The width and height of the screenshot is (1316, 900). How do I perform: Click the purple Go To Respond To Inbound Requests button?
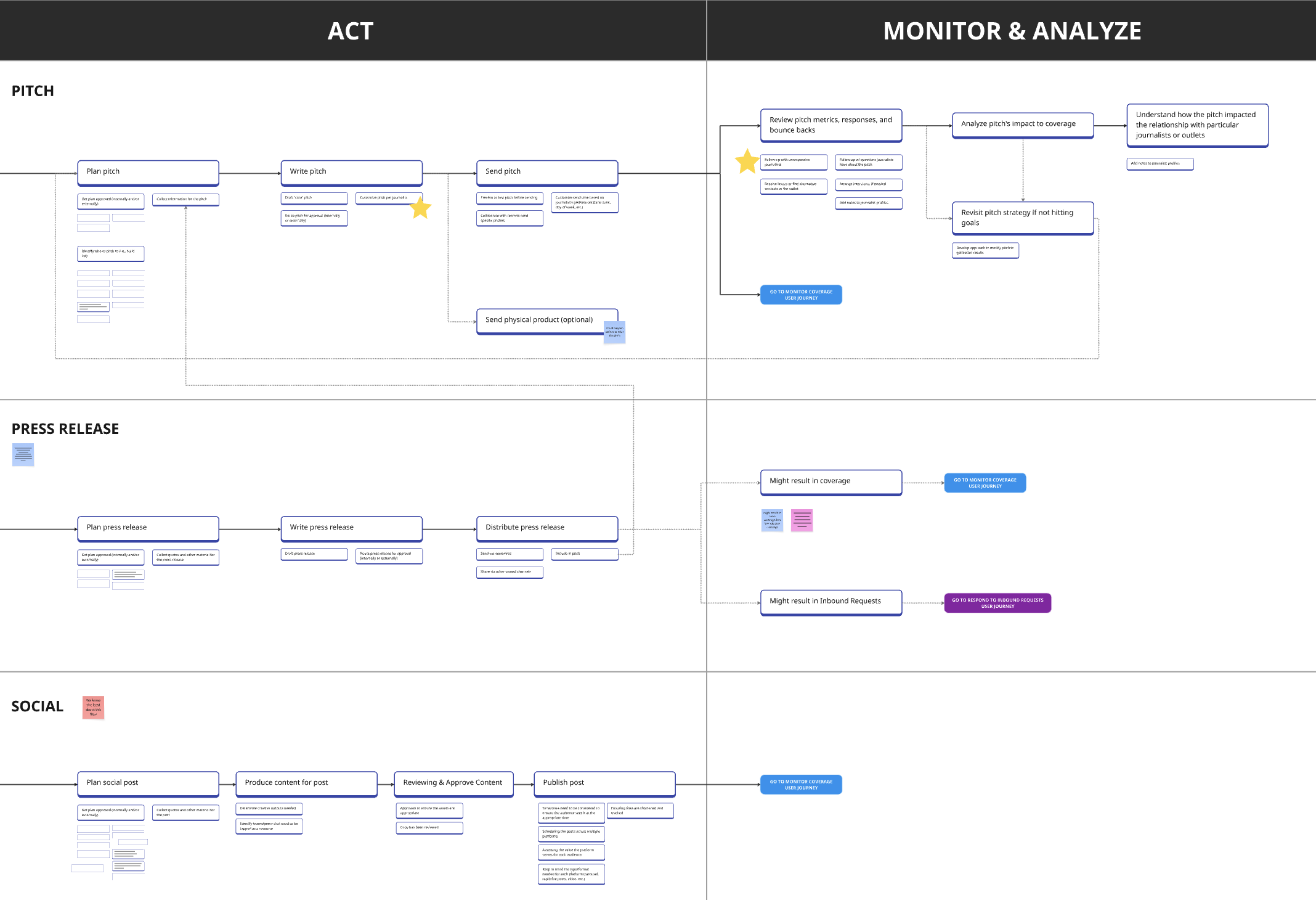[997, 603]
